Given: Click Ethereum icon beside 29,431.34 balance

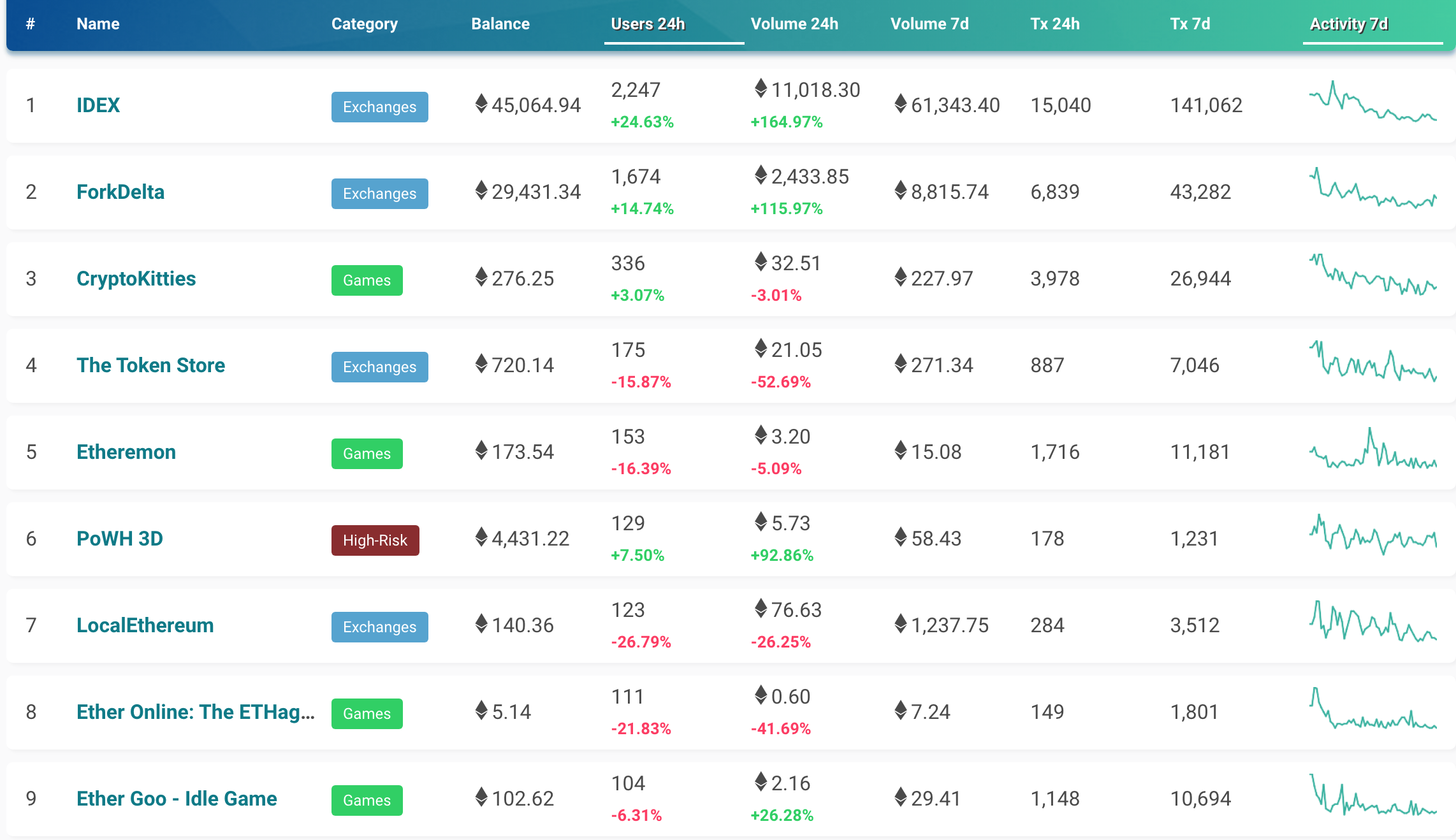Looking at the screenshot, I should tap(481, 190).
